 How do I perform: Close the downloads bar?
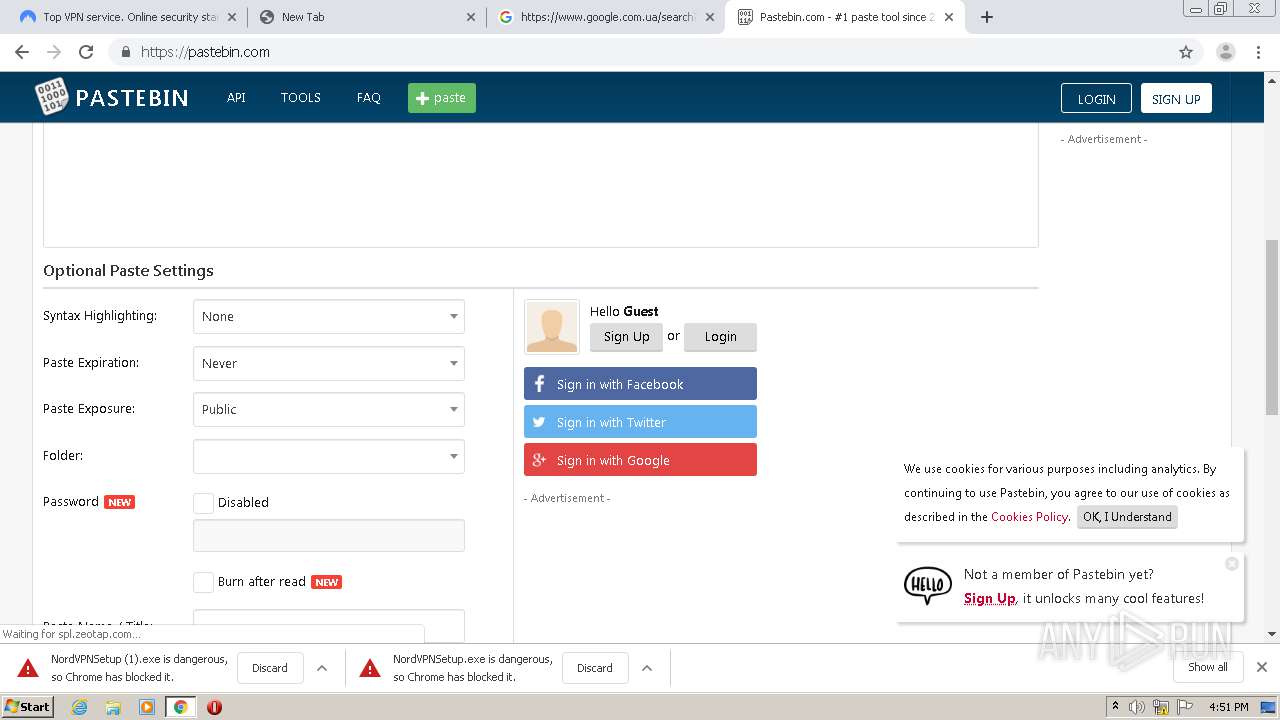1262,667
